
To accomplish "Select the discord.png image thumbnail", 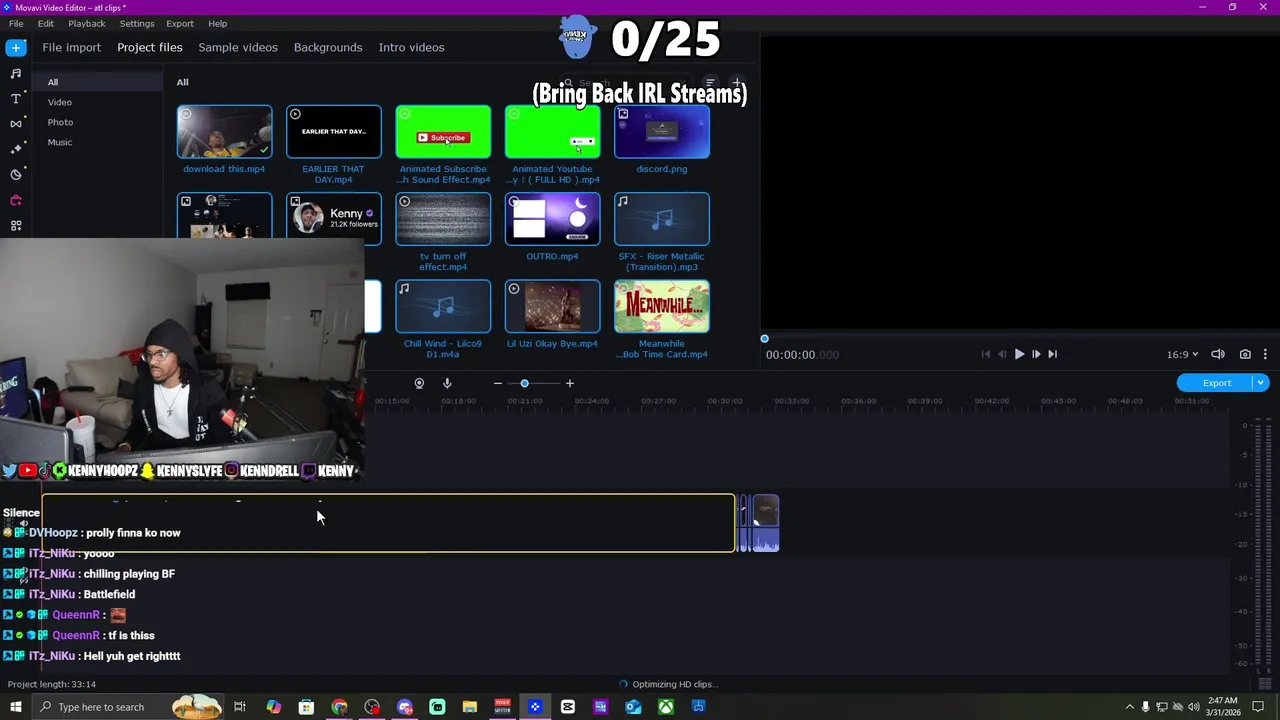I will coord(662,132).
